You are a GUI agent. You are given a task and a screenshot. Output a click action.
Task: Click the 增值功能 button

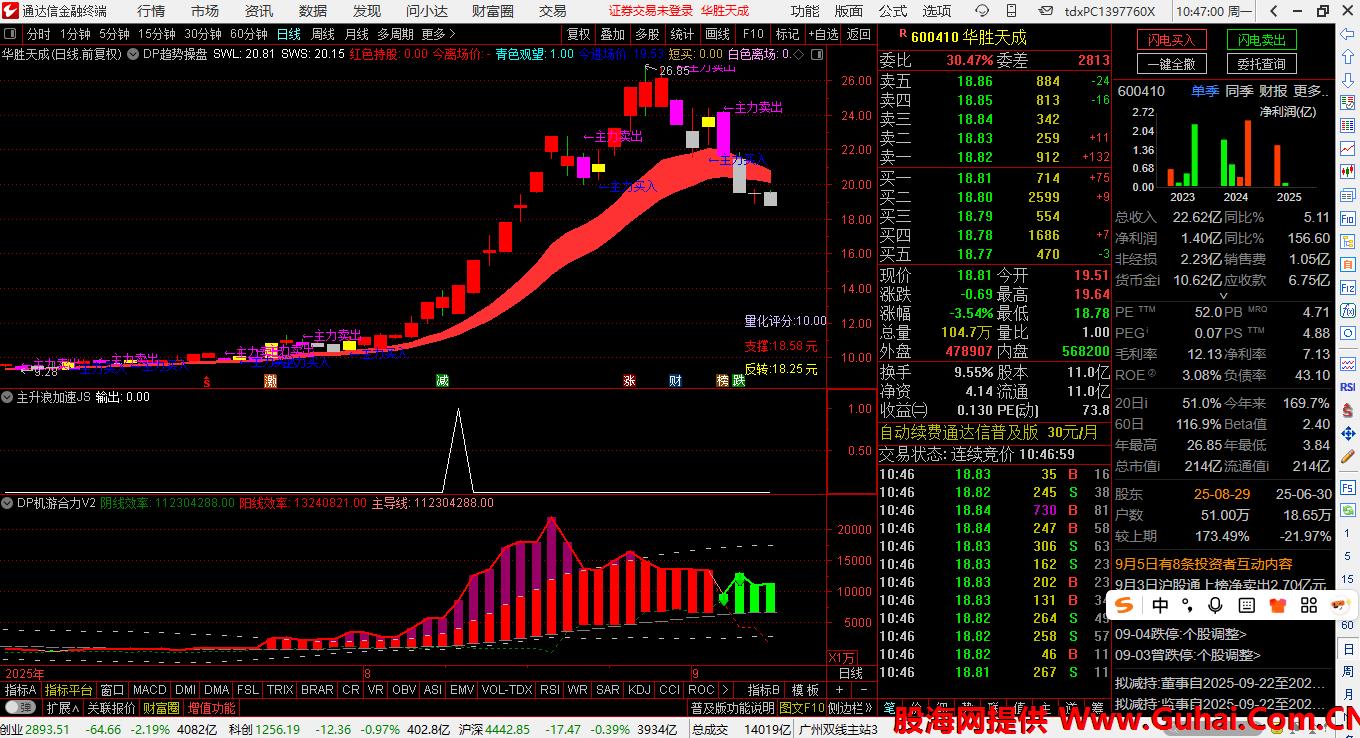pyautogui.click(x=212, y=708)
